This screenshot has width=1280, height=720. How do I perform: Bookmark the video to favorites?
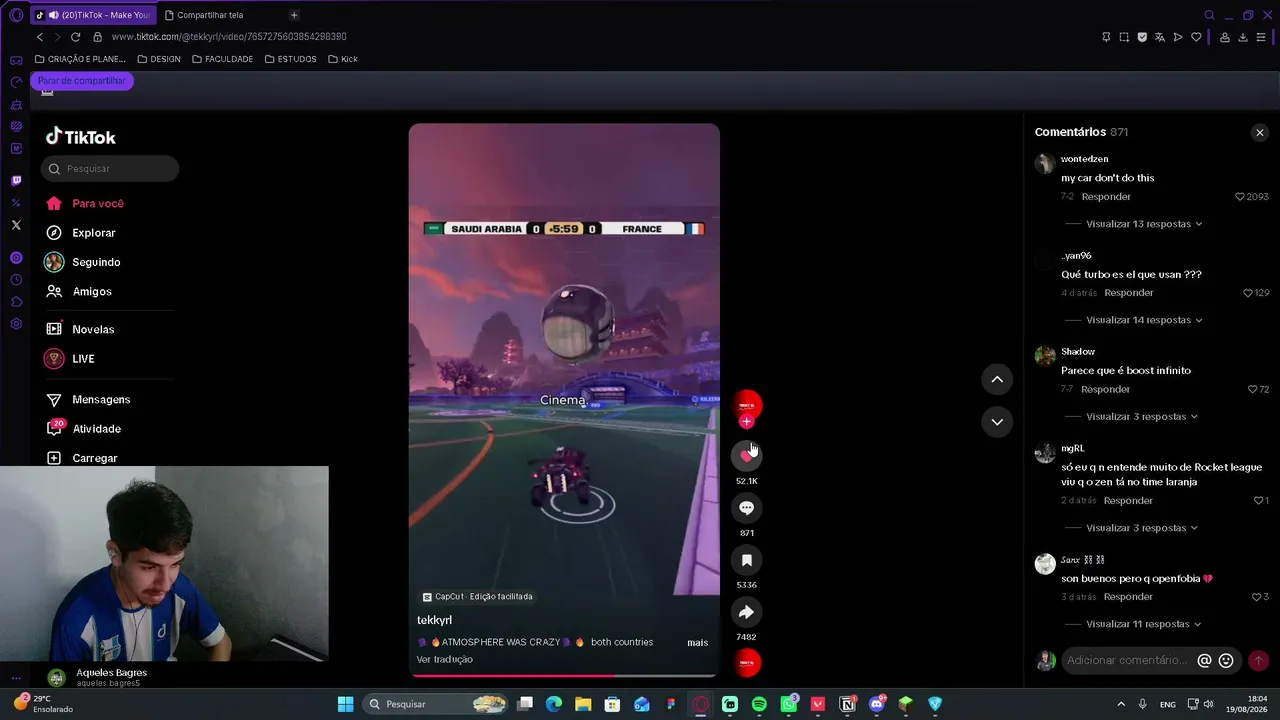pos(746,560)
